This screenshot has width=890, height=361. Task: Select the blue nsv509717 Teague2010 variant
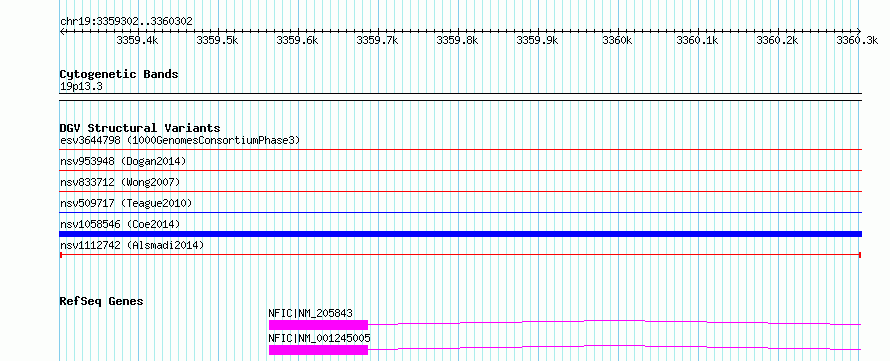(x=460, y=212)
